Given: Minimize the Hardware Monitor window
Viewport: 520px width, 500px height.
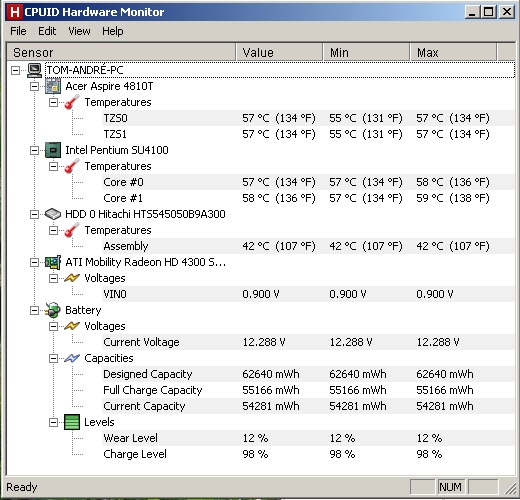Looking at the screenshot, I should [x=472, y=12].
